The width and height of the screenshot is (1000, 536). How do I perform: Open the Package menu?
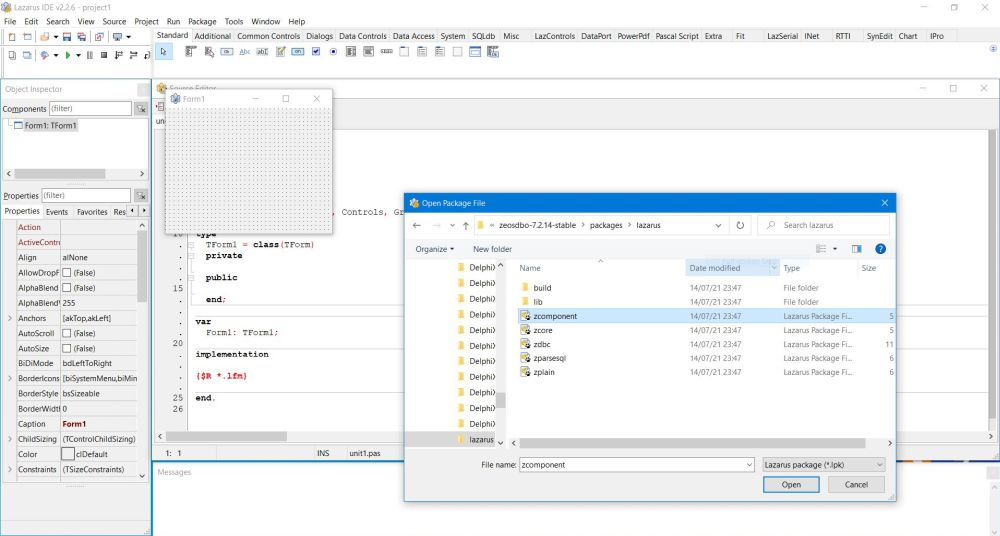point(202,21)
